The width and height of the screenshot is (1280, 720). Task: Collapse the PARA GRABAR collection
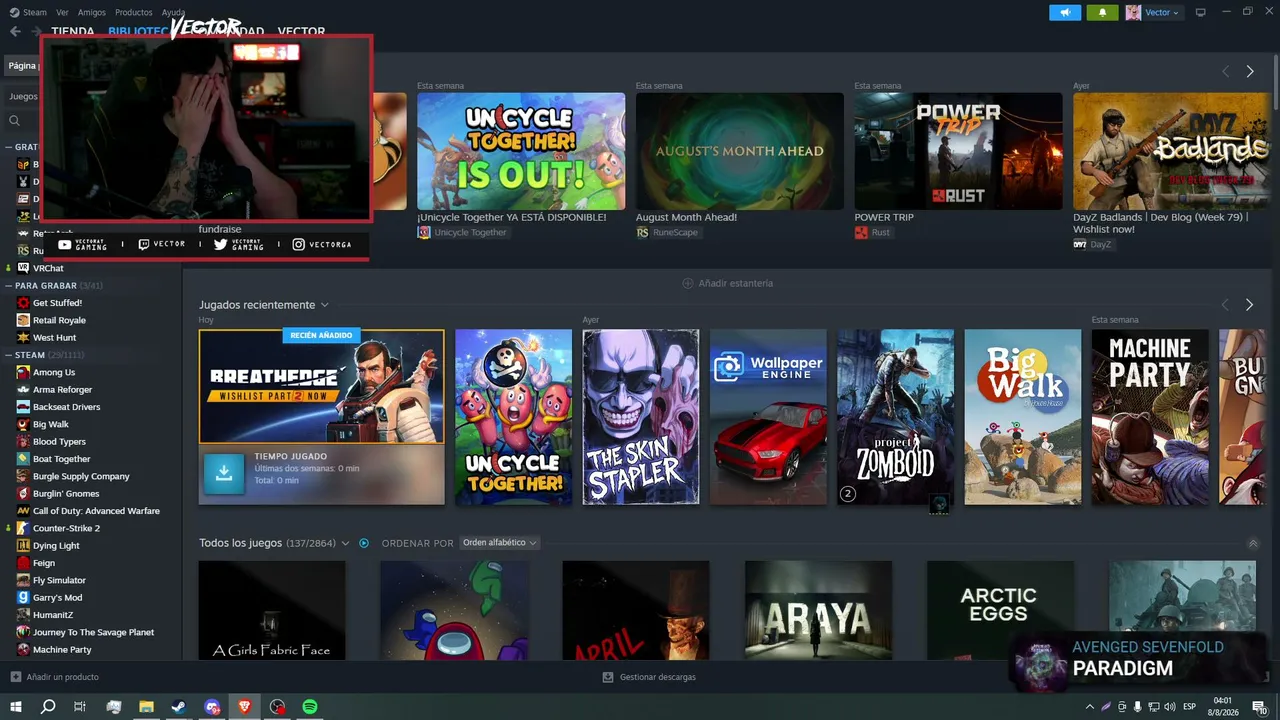pos(9,285)
